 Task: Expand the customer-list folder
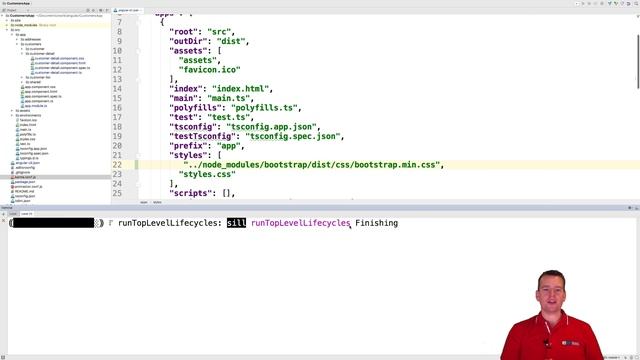tap(22, 77)
